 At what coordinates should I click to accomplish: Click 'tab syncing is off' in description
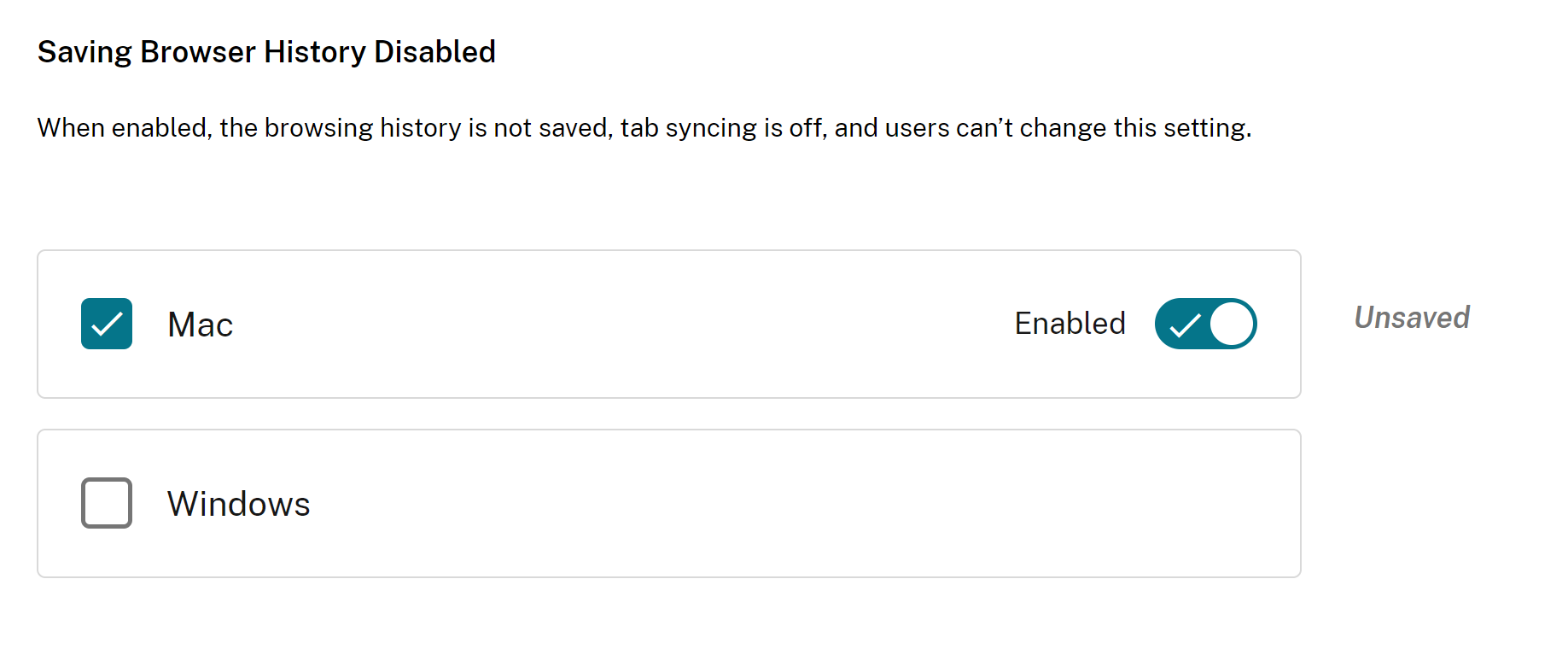click(723, 128)
